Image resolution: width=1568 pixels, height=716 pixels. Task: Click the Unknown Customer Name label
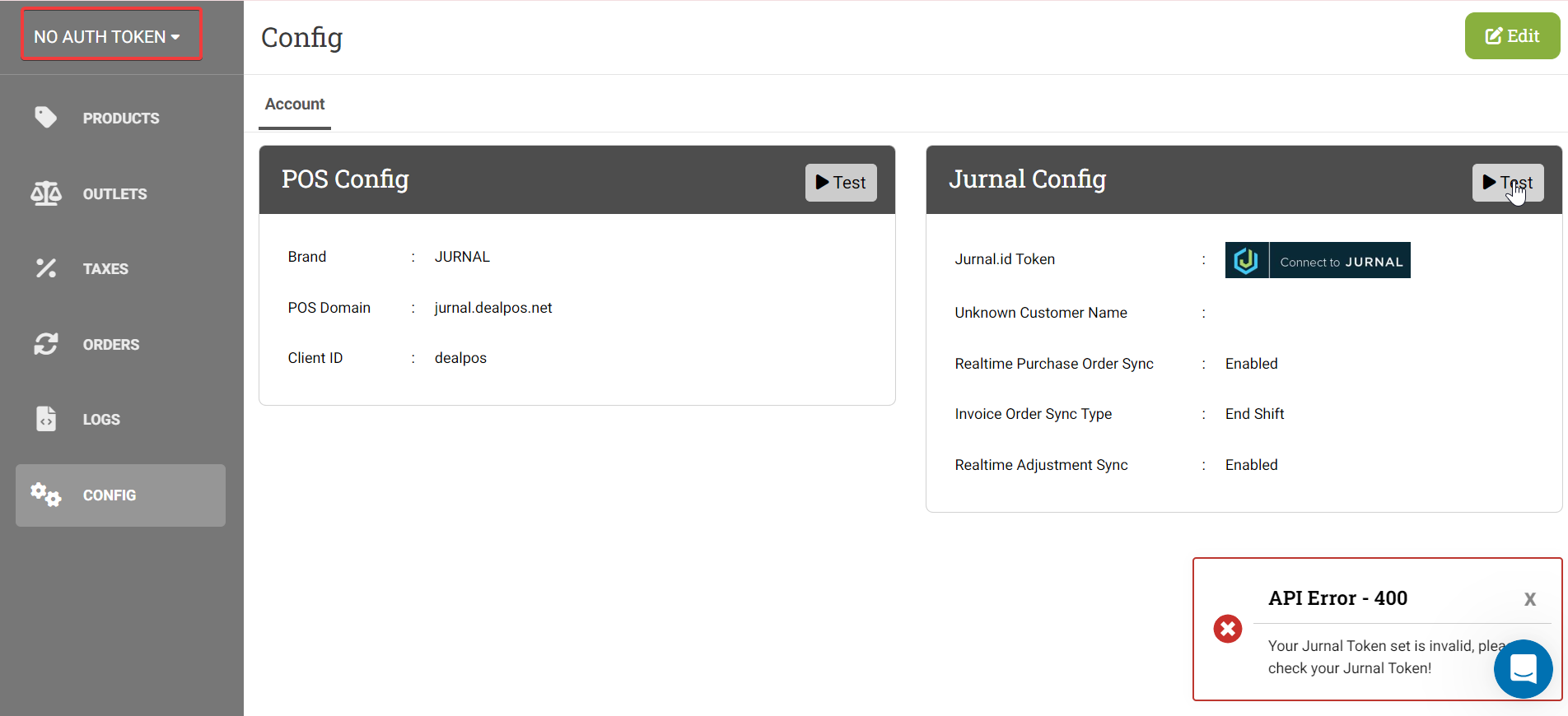point(1041,313)
